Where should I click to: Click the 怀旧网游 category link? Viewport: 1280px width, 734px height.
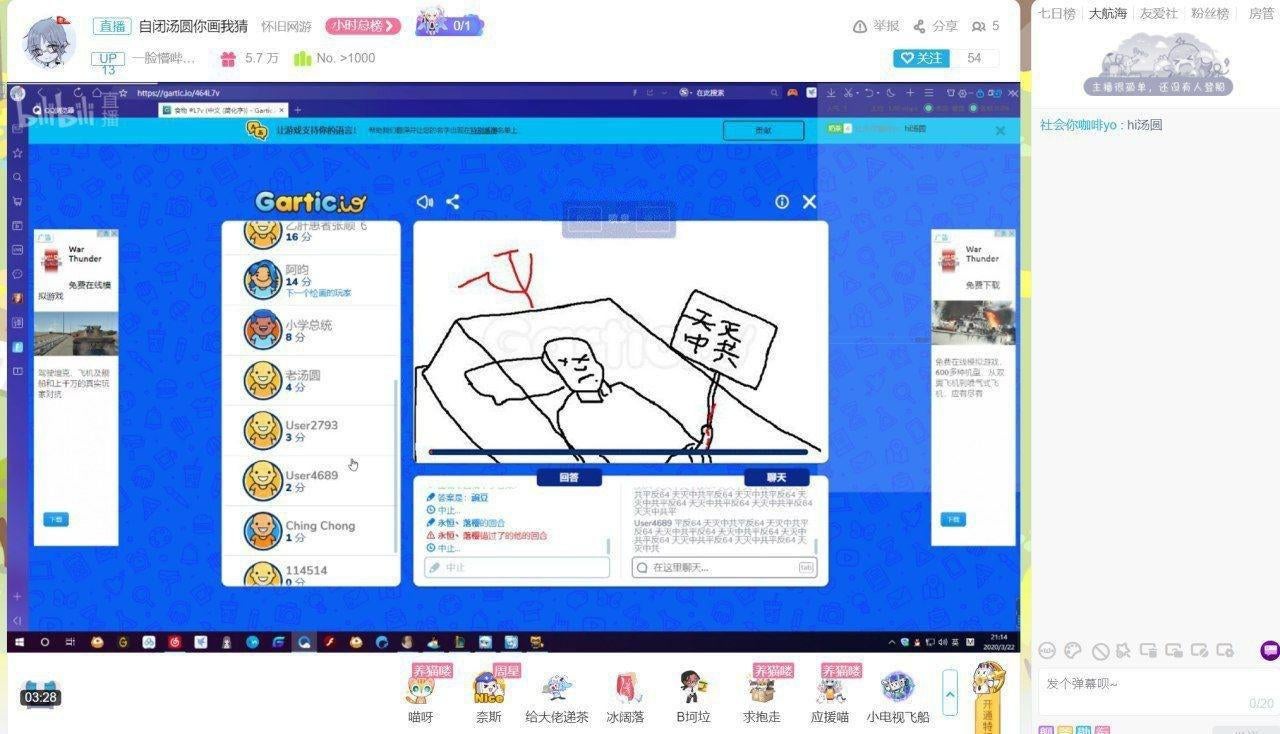(286, 26)
